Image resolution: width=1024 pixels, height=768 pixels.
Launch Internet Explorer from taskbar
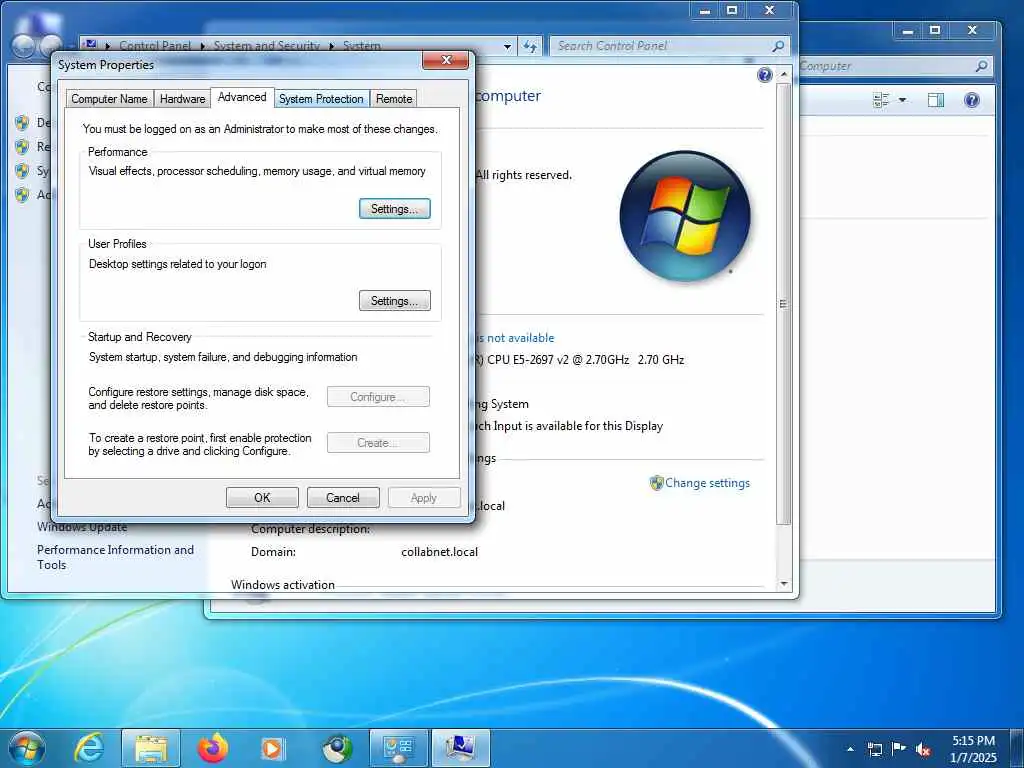click(88, 748)
